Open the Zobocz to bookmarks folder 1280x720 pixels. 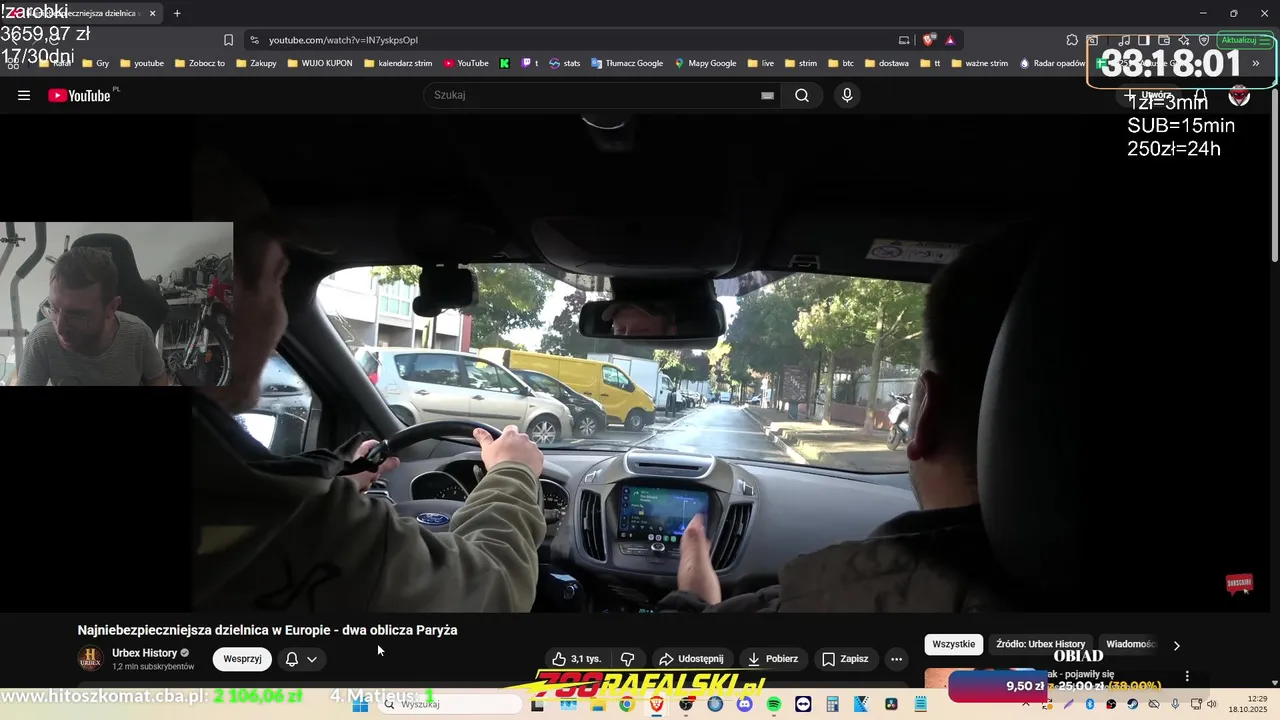pyautogui.click(x=198, y=63)
